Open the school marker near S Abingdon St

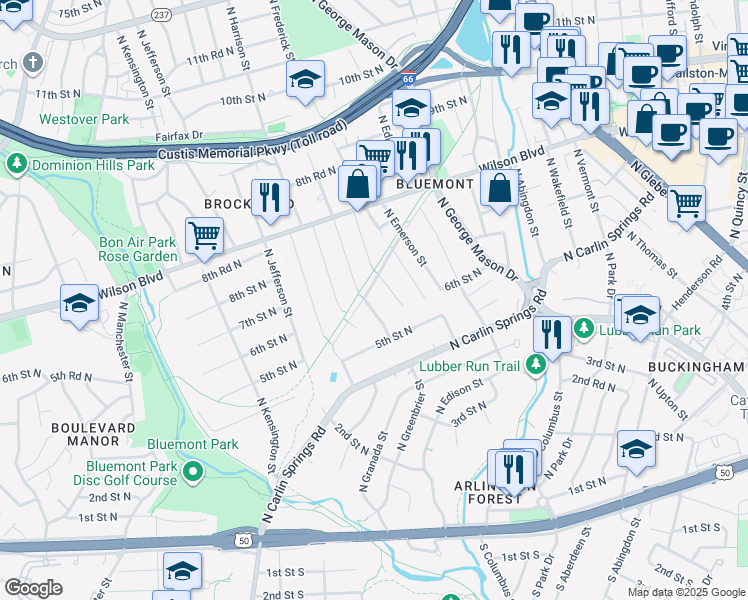coord(636,448)
